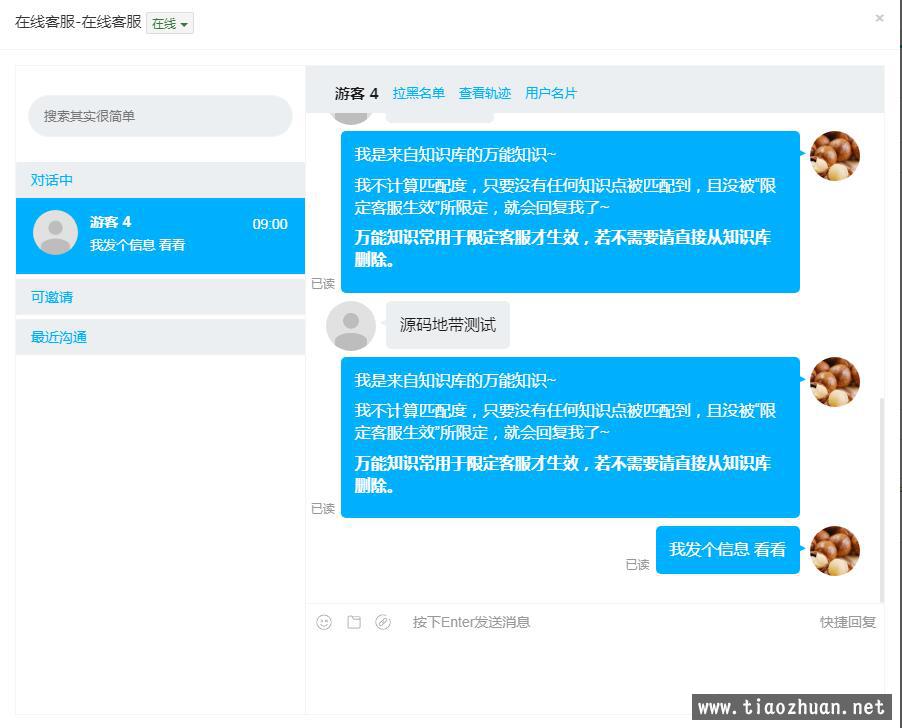
Task: Close the chat window with X
Action: [x=880, y=18]
